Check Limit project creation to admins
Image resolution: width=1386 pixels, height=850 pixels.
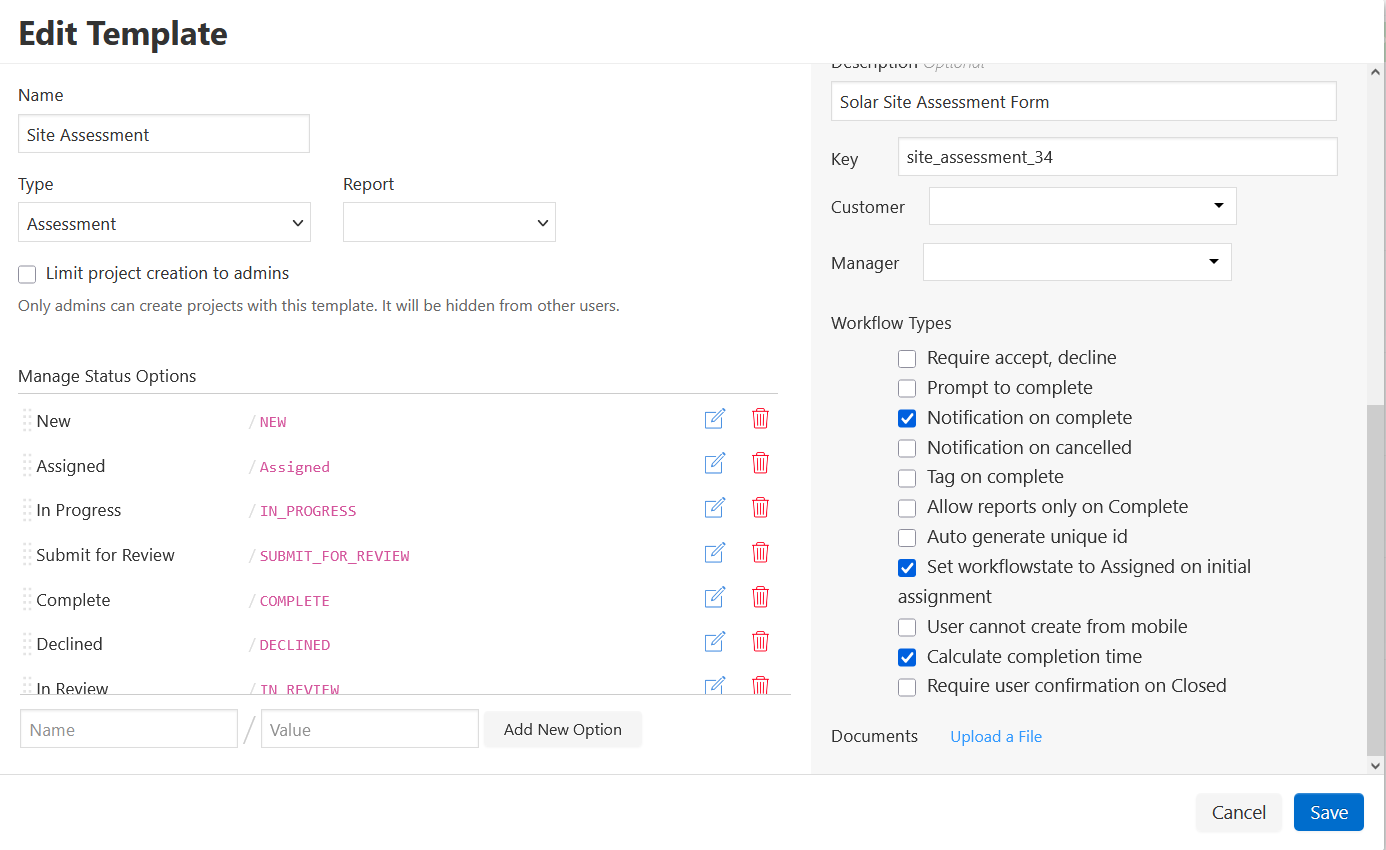coord(27,274)
